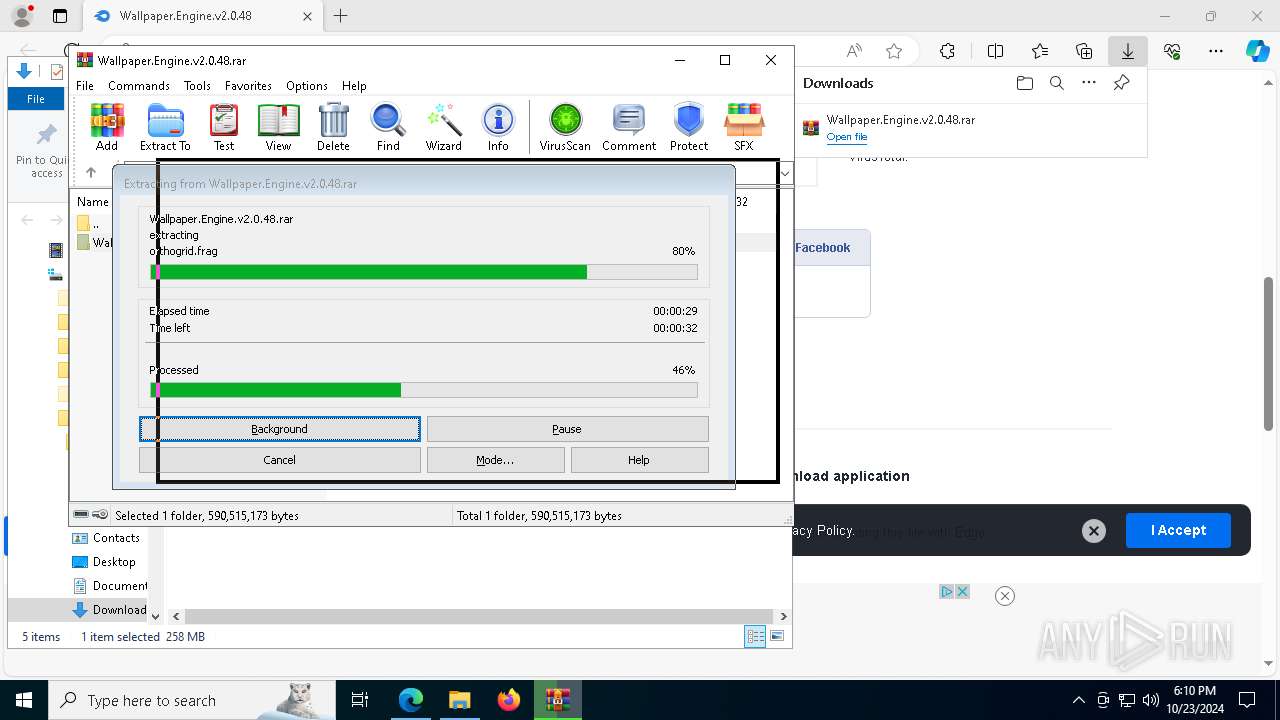The image size is (1280, 720).
Task: Click the View toolbar icon
Action: click(278, 127)
